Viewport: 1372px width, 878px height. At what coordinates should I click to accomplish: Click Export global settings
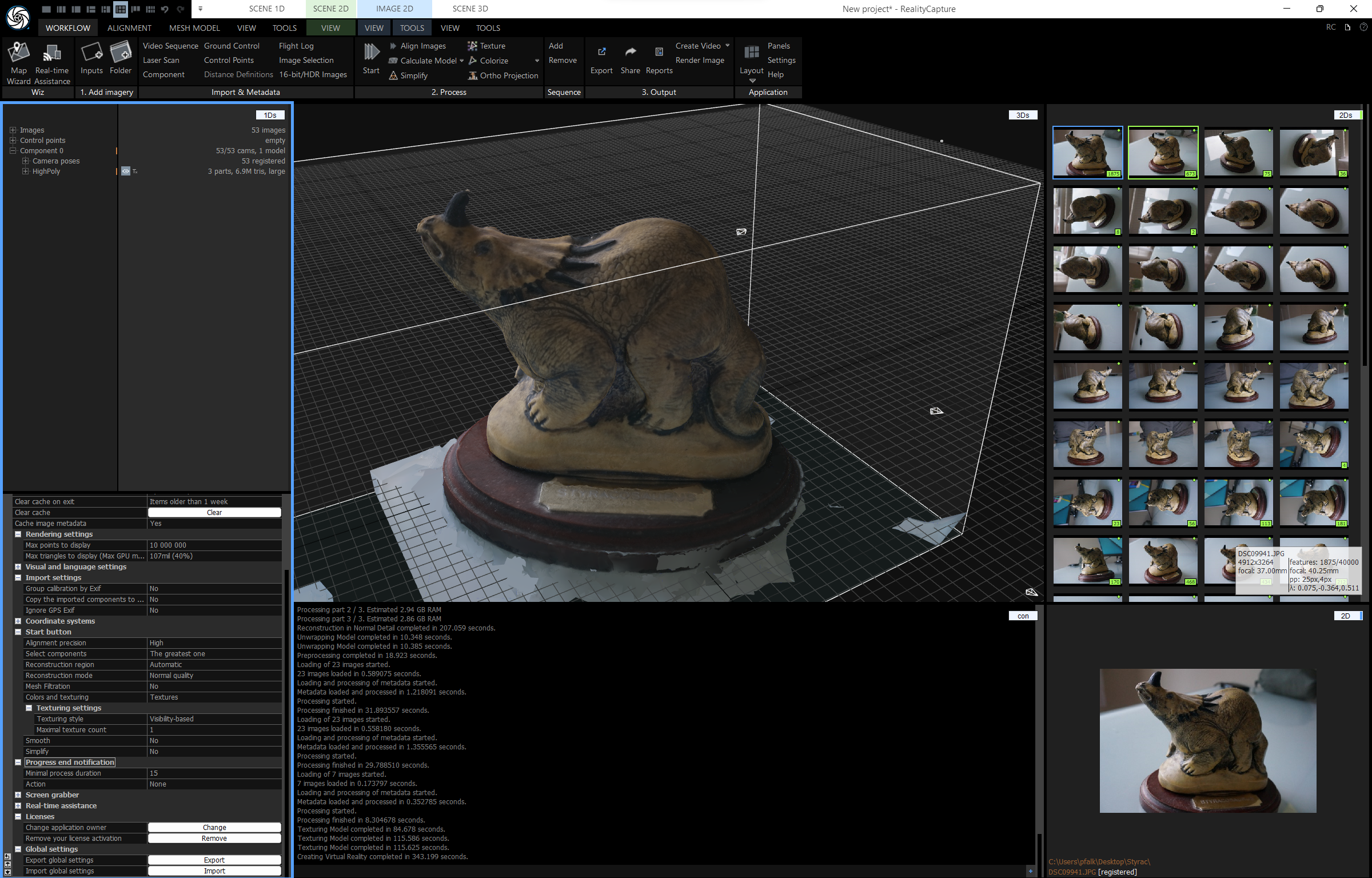(214, 860)
